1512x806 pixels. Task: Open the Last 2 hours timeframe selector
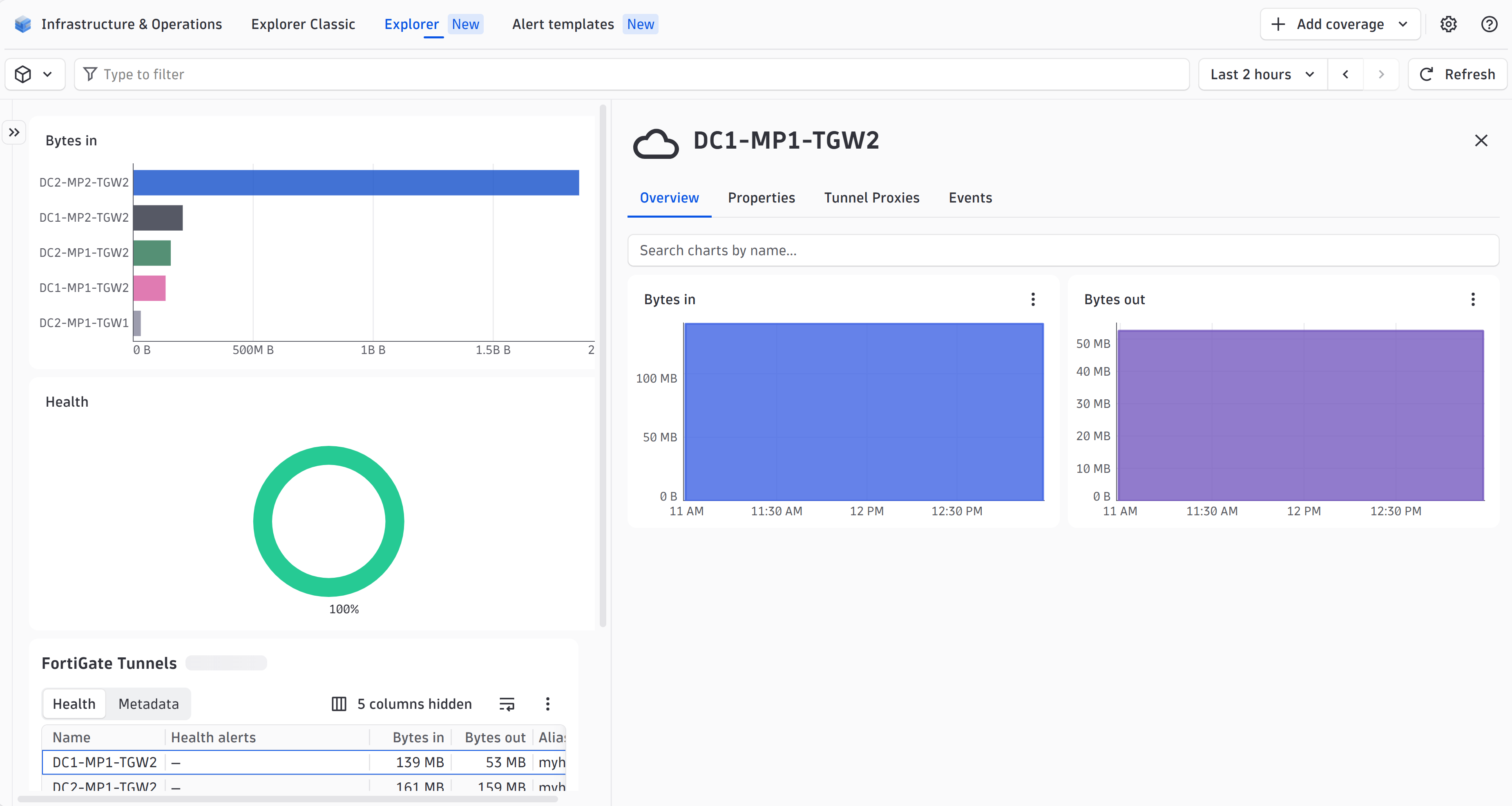[1262, 74]
